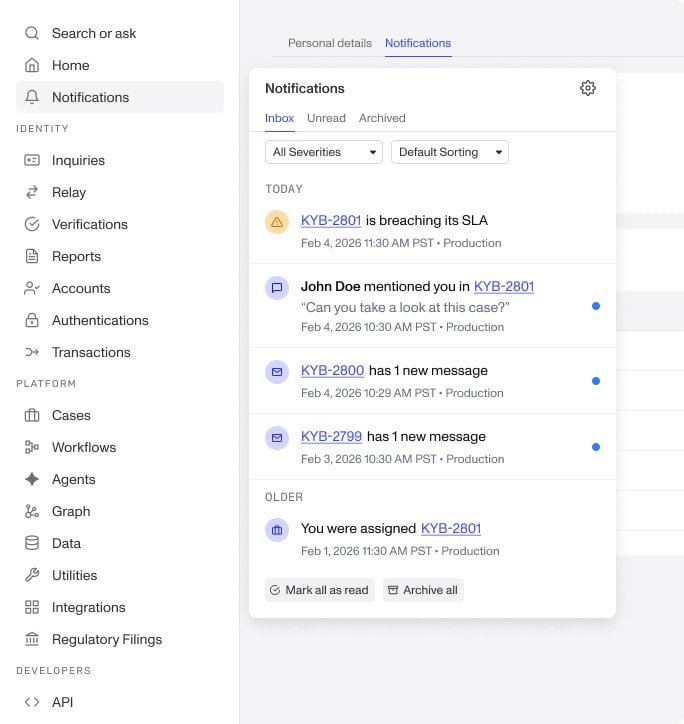Open KYB-2801 link in SLA breach notice
The width and height of the screenshot is (684, 724).
(331, 220)
